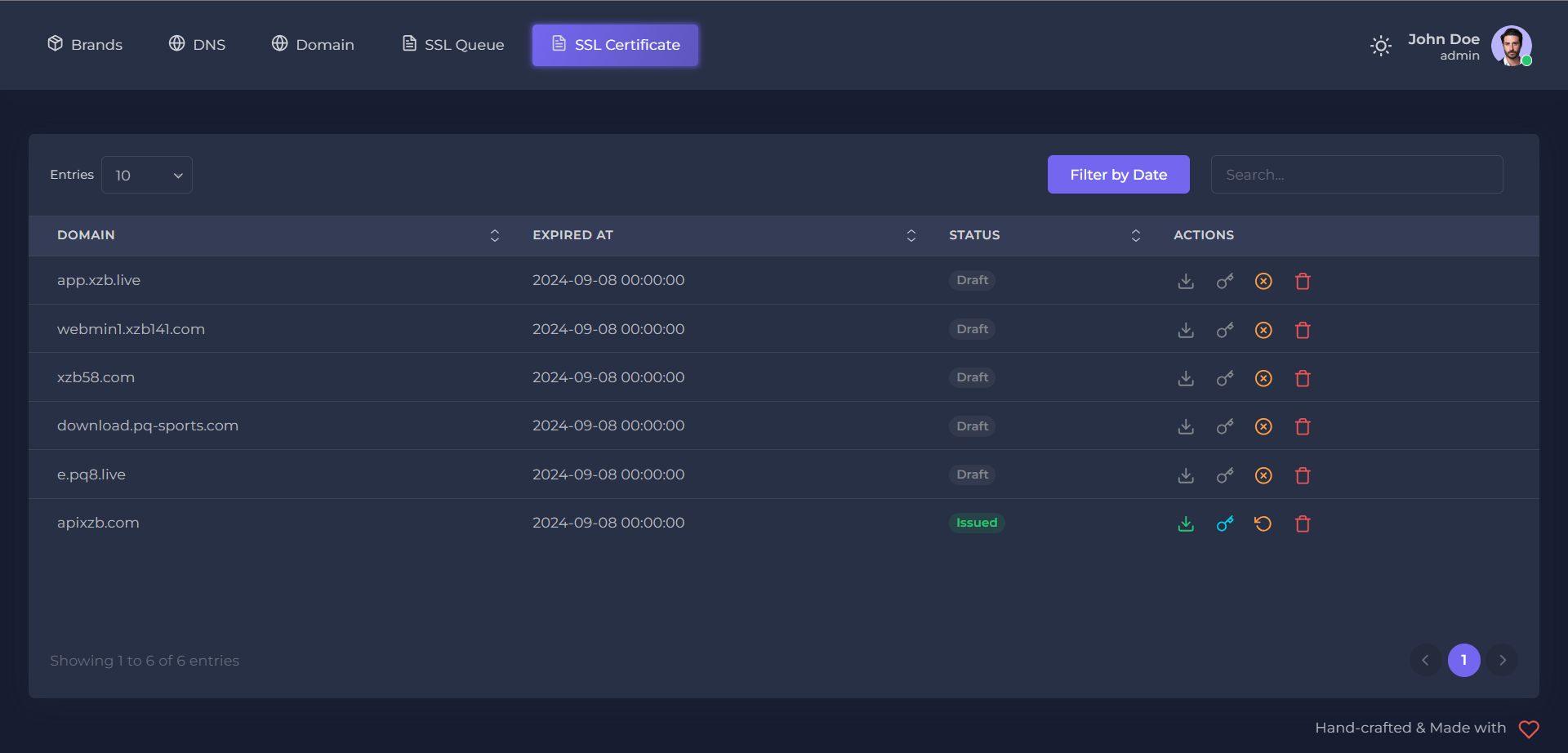1568x753 pixels.
Task: Open the Entries per page dropdown
Action: pos(147,175)
